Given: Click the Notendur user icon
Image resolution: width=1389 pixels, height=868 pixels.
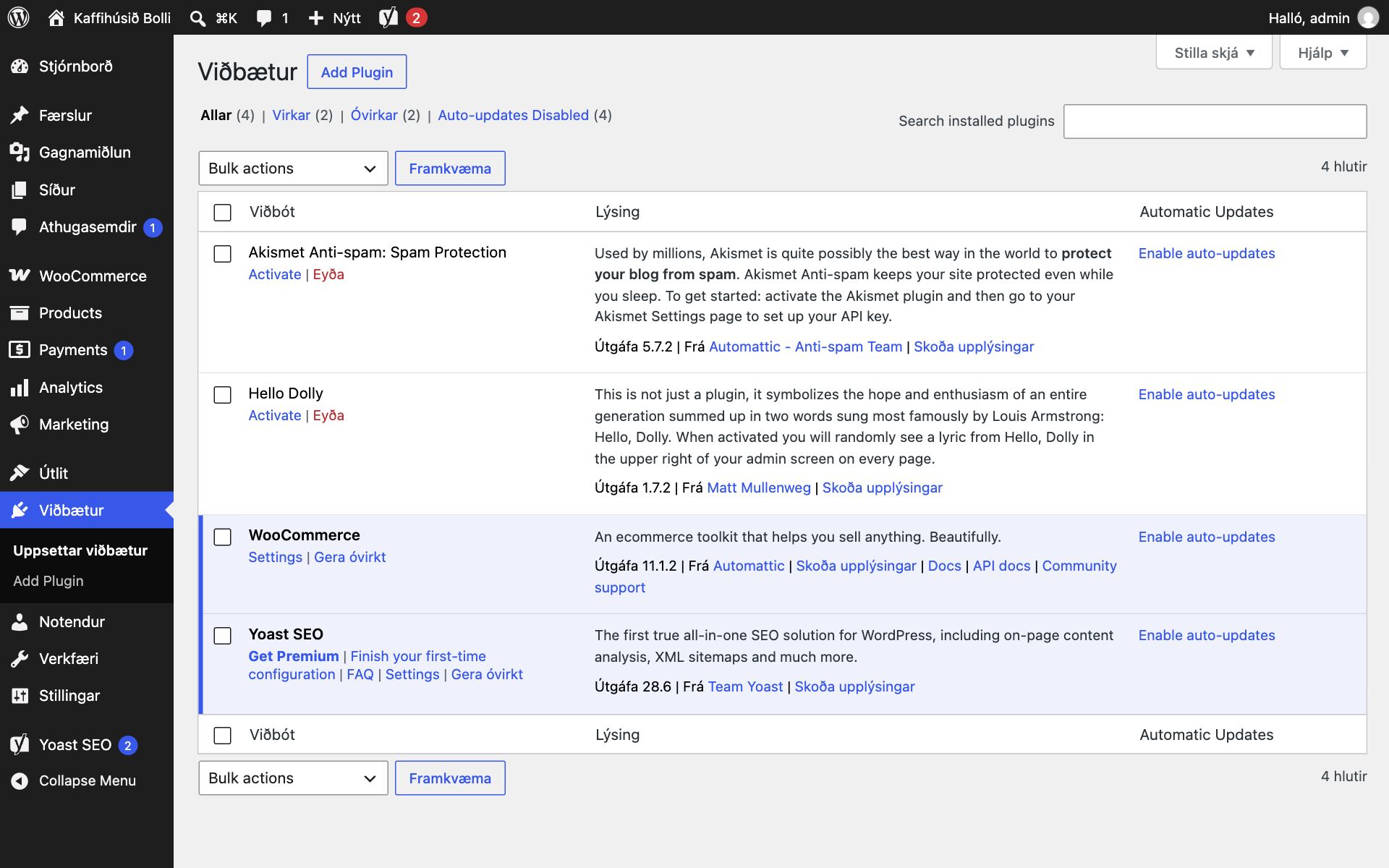Looking at the screenshot, I should pyautogui.click(x=20, y=621).
